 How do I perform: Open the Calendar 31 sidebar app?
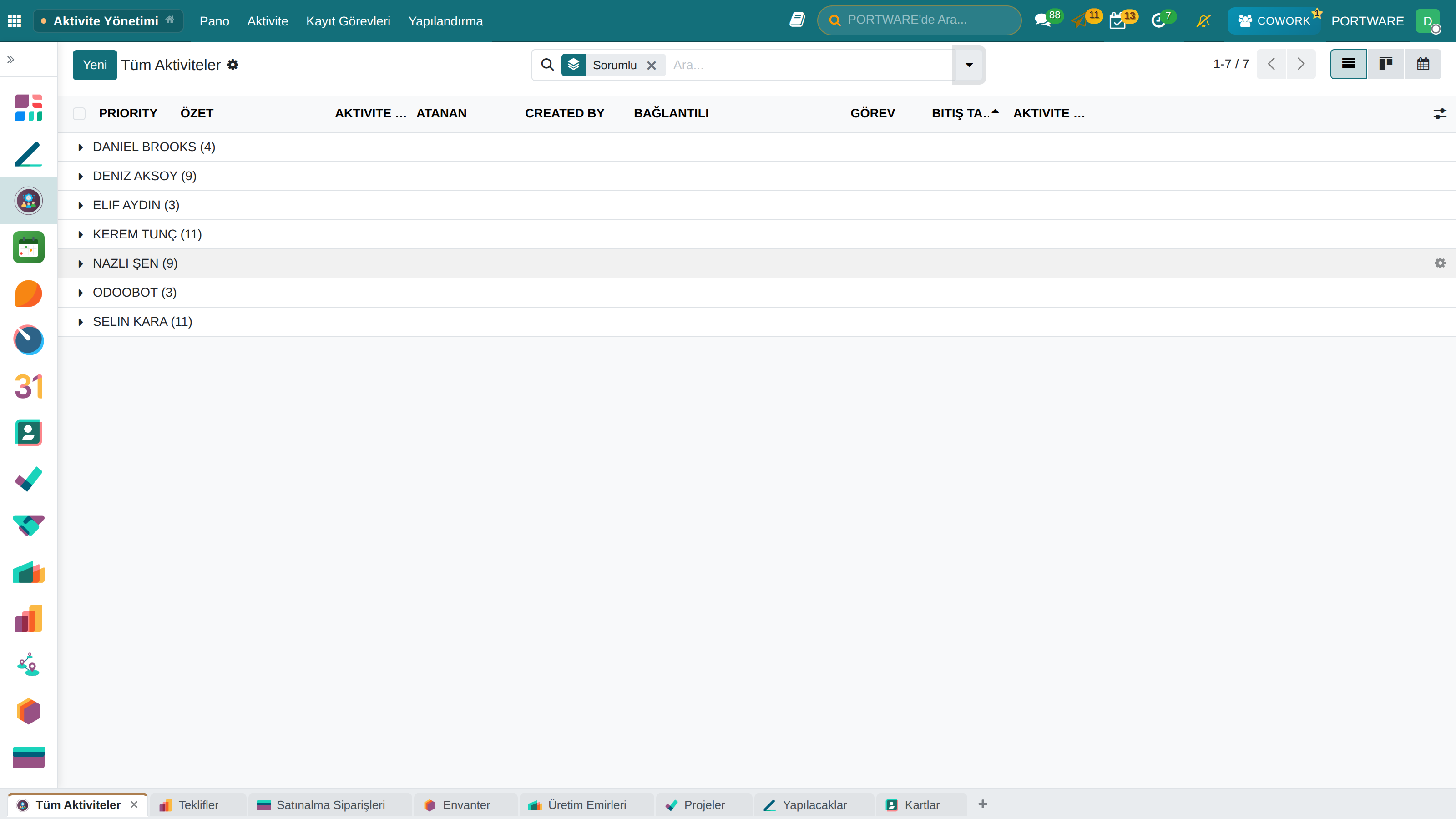click(28, 387)
